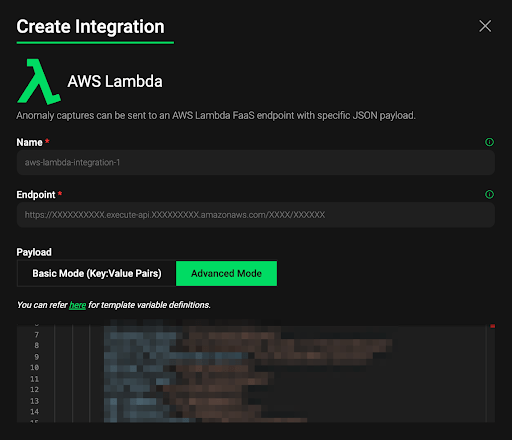Click line number 12 in editor gutter
Viewport: 512px width, 440px height.
pyautogui.click(x=35, y=389)
